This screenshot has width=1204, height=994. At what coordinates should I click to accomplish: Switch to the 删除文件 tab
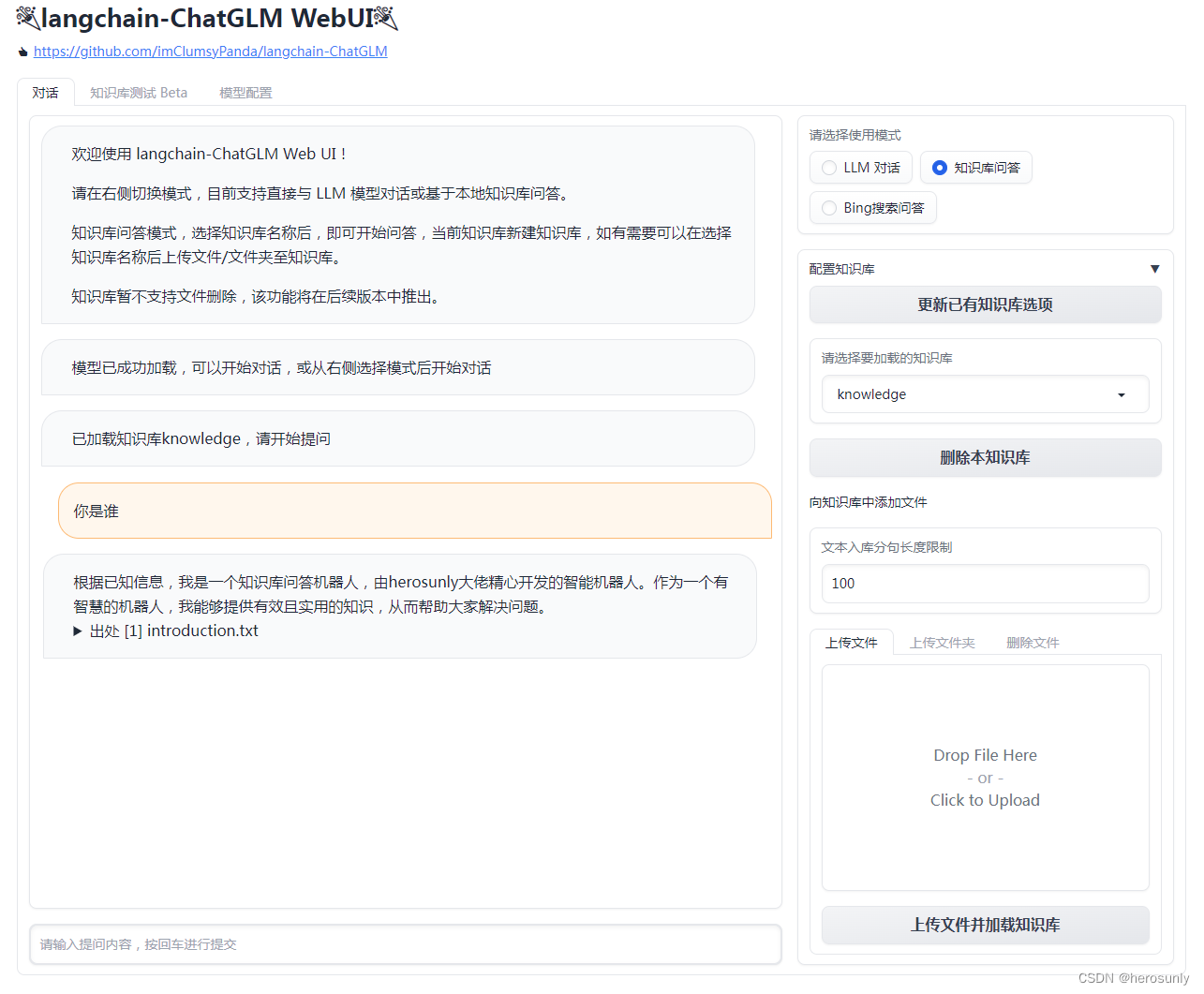click(1033, 643)
